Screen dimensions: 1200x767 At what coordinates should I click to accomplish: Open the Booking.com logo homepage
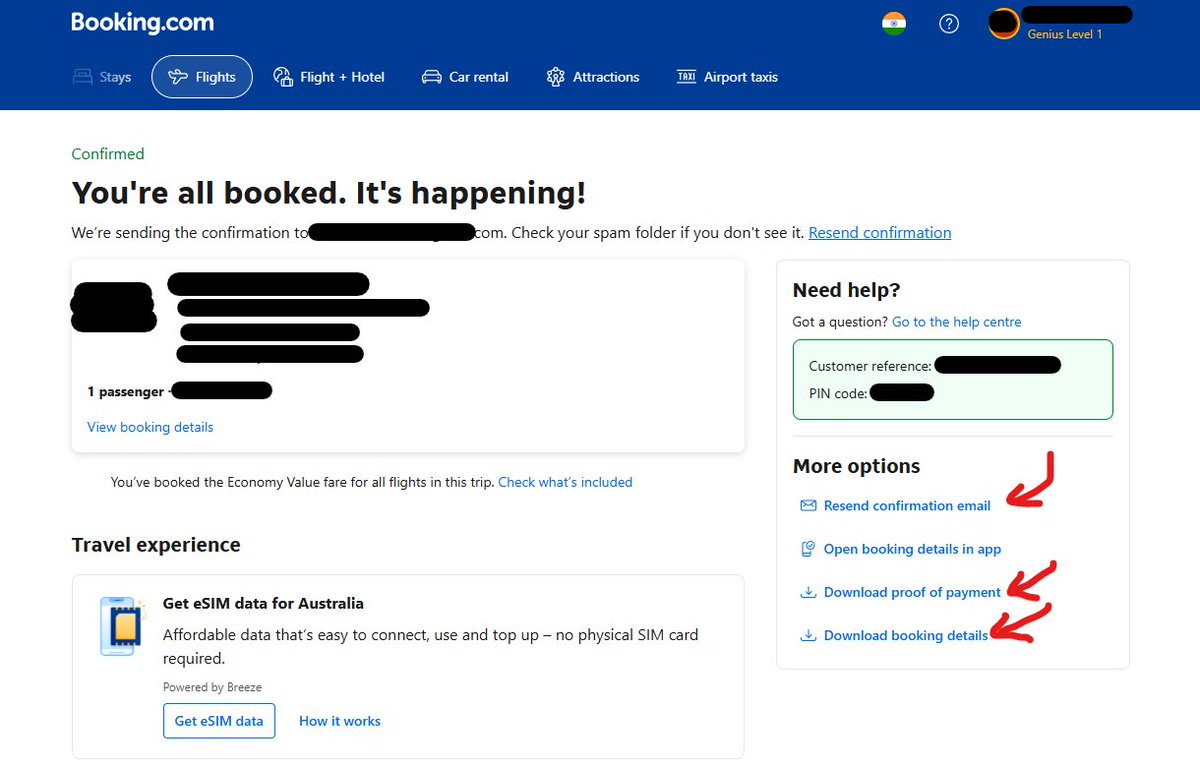point(142,22)
